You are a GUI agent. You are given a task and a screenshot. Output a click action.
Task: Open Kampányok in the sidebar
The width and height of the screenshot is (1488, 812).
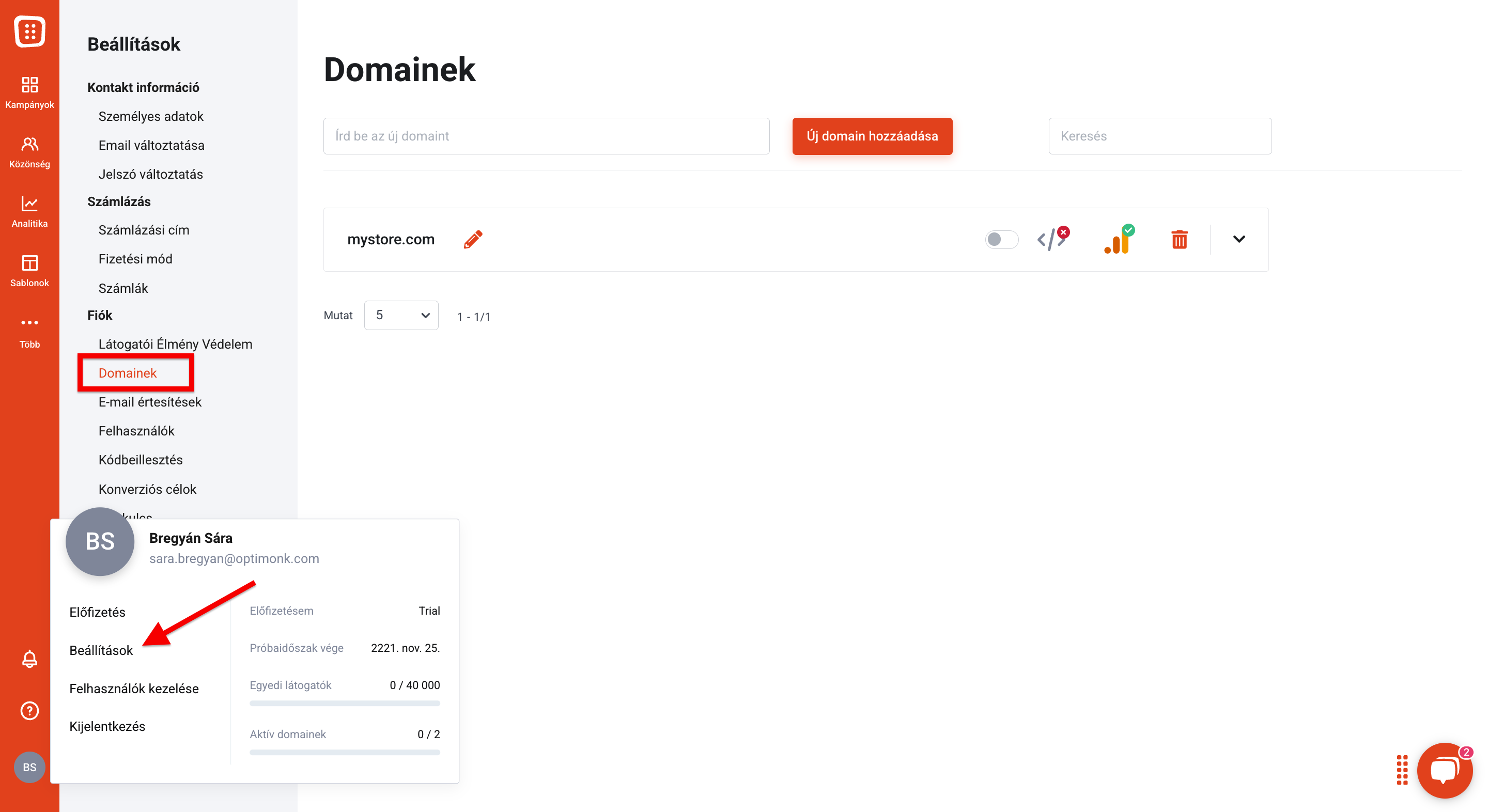pos(29,92)
